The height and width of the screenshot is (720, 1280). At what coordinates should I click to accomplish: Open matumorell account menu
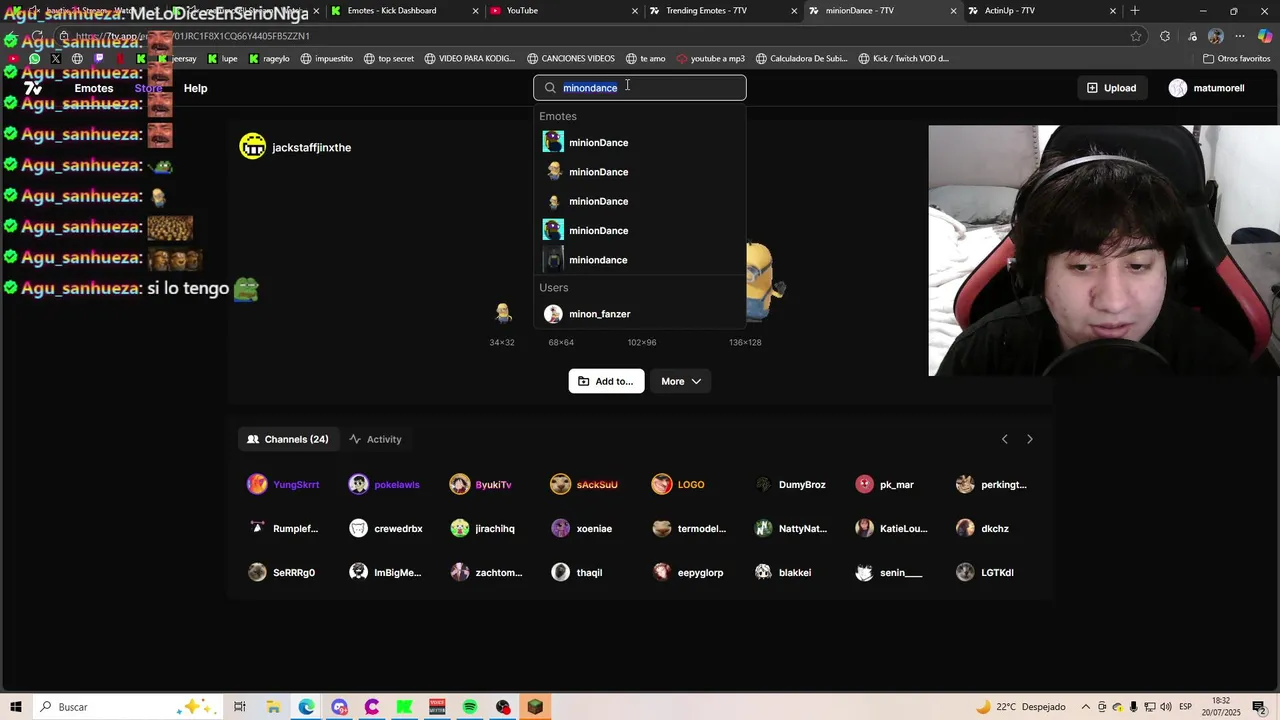point(1207,88)
